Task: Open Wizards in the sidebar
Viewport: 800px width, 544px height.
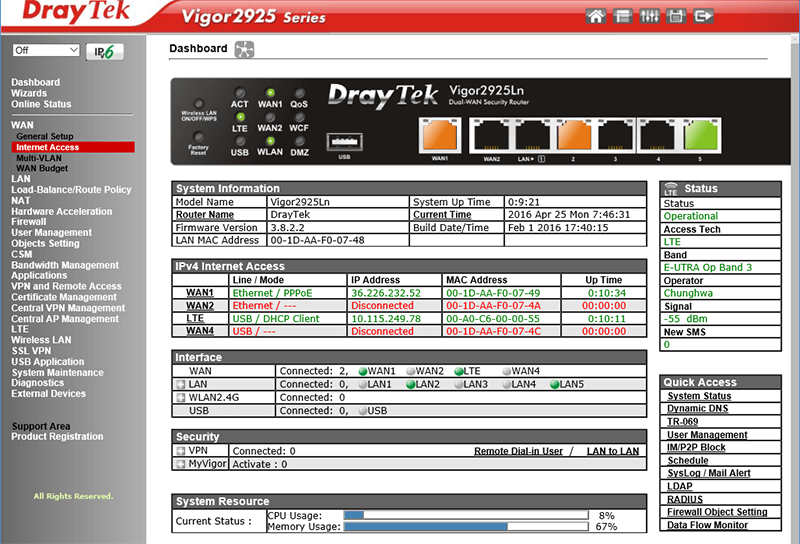Action: point(29,93)
